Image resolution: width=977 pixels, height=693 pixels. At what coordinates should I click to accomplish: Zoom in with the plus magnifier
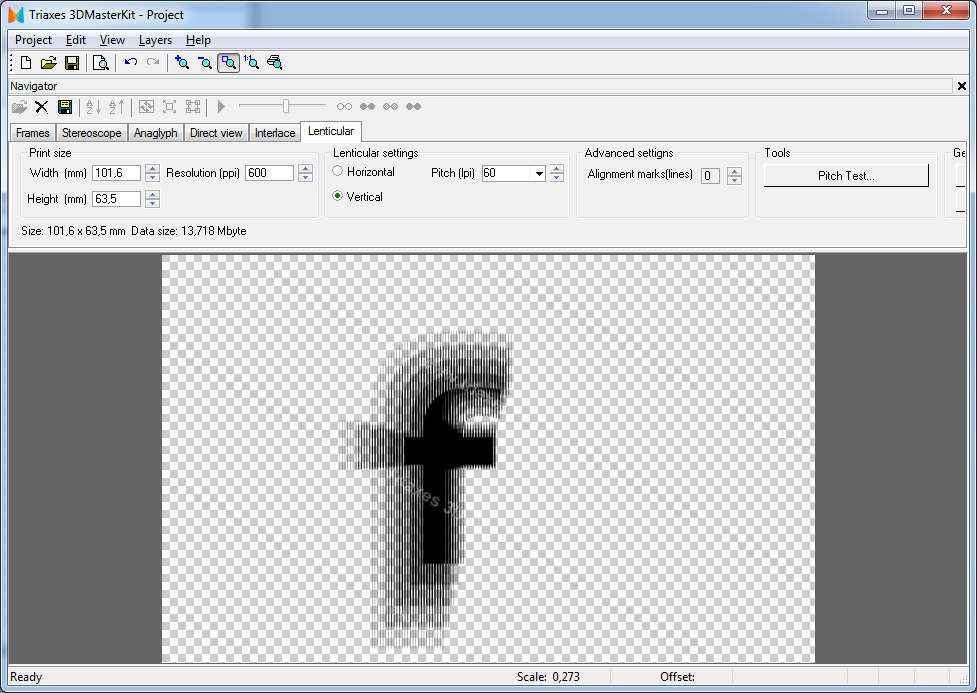181,62
